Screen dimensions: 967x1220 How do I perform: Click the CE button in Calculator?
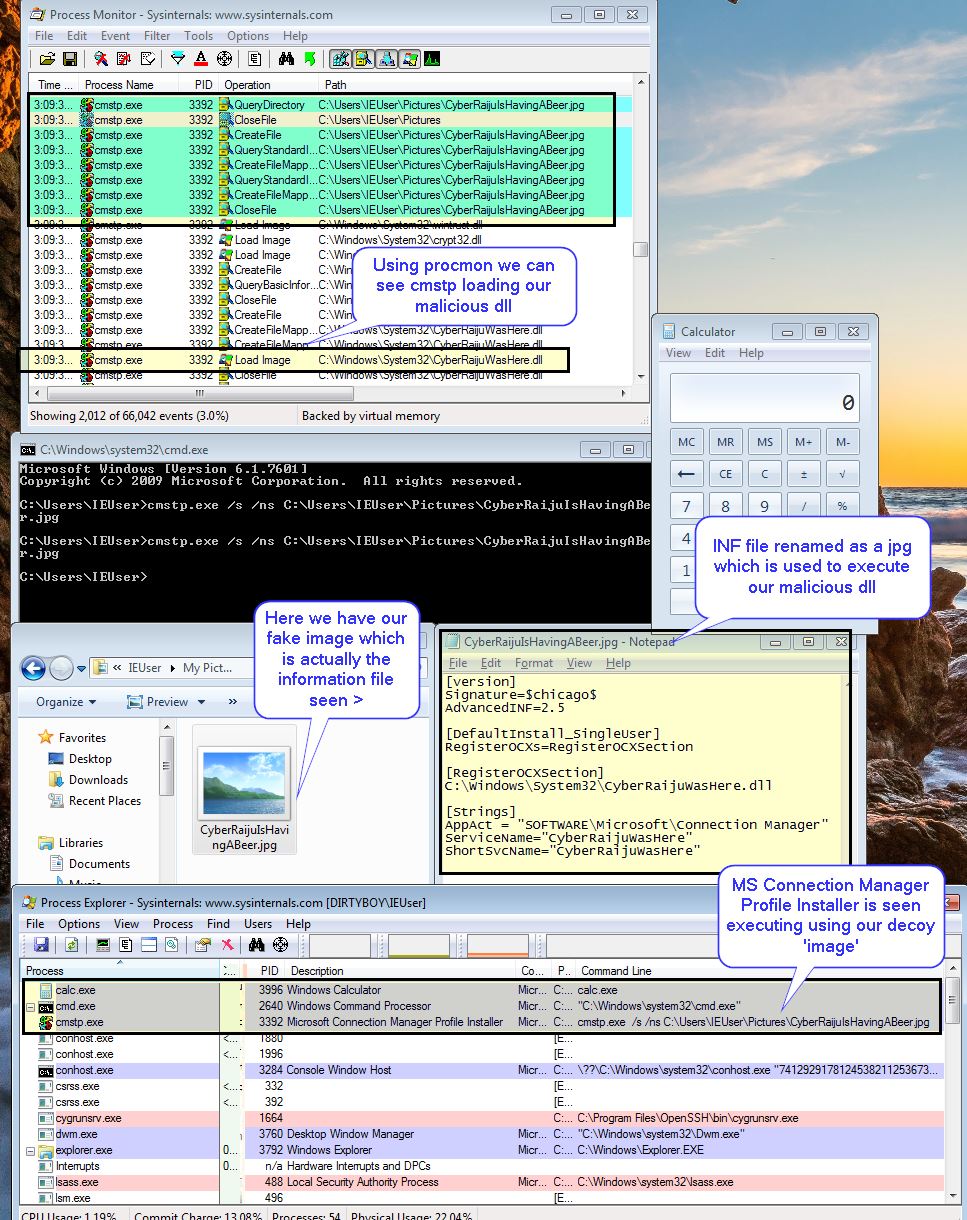pyautogui.click(x=725, y=474)
